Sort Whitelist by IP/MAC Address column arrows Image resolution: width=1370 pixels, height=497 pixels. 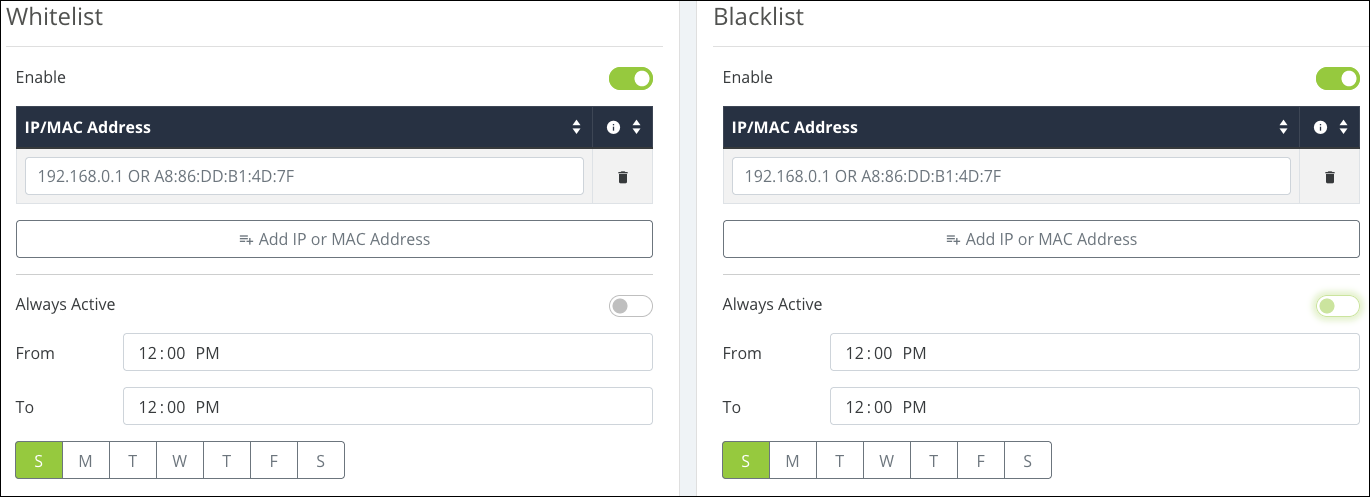coord(576,127)
